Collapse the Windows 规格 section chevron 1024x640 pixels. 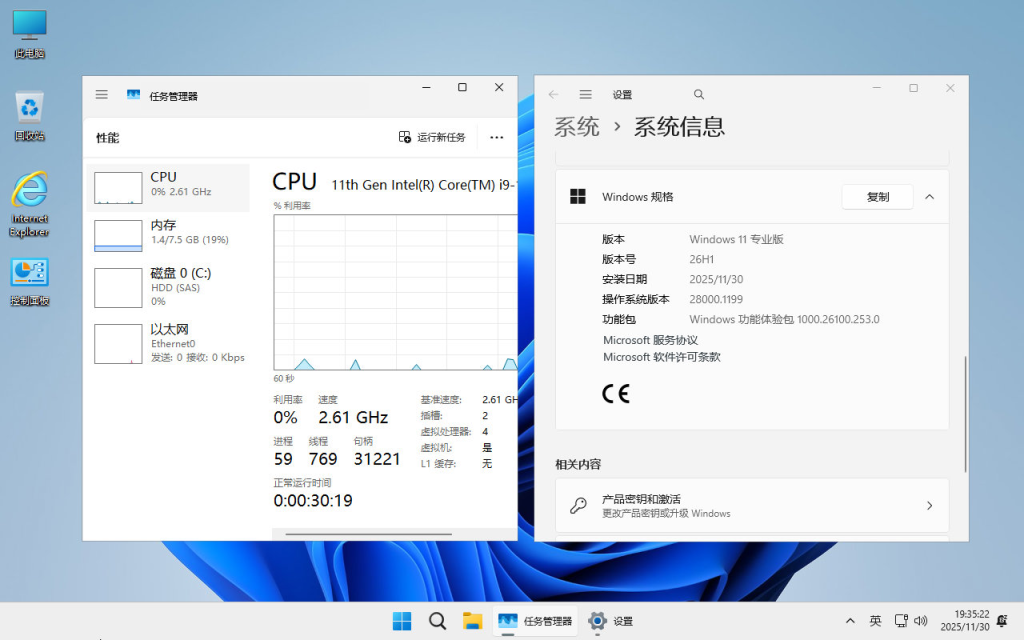[x=929, y=197]
